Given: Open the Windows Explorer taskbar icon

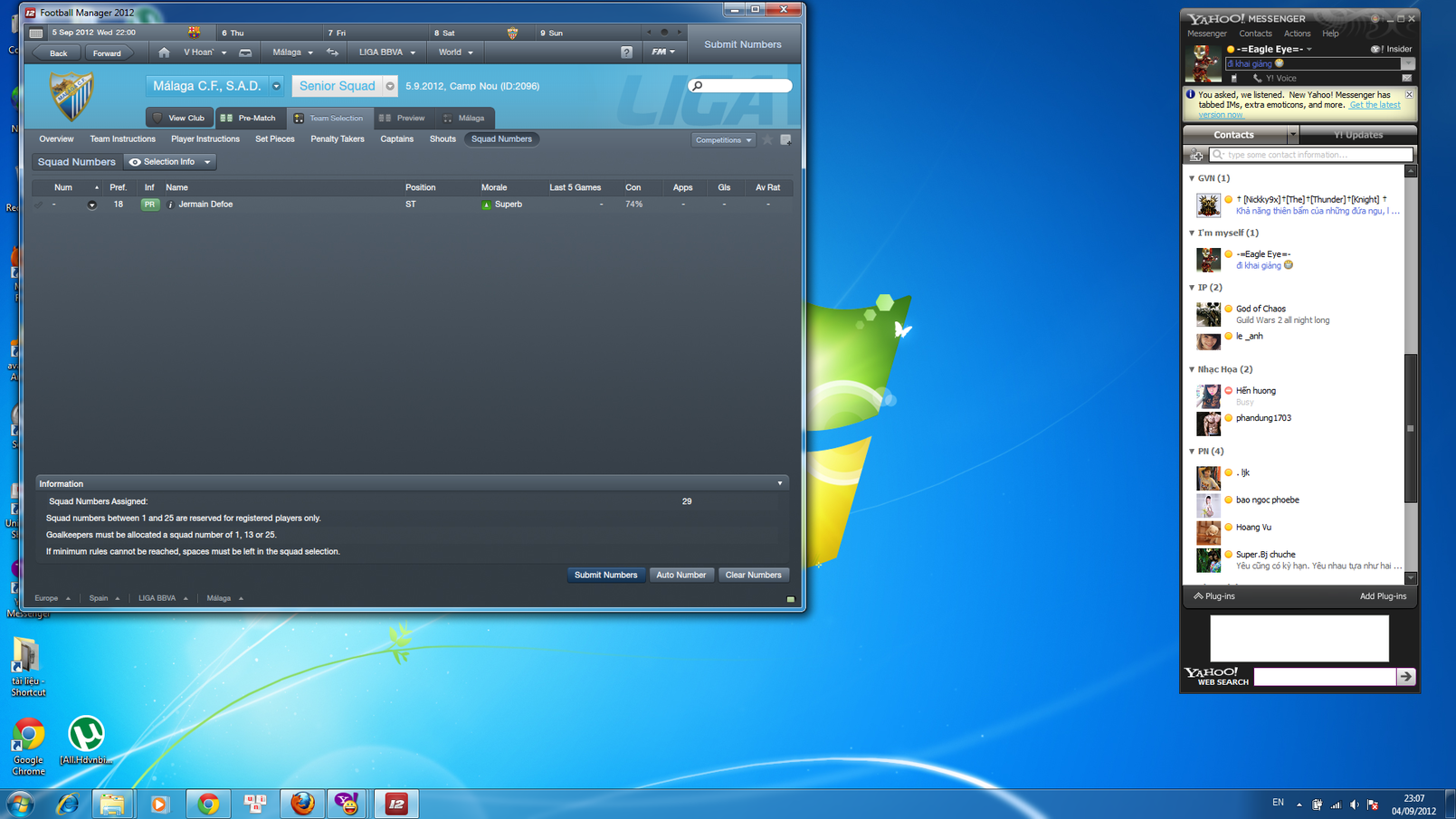Looking at the screenshot, I should (x=112, y=804).
